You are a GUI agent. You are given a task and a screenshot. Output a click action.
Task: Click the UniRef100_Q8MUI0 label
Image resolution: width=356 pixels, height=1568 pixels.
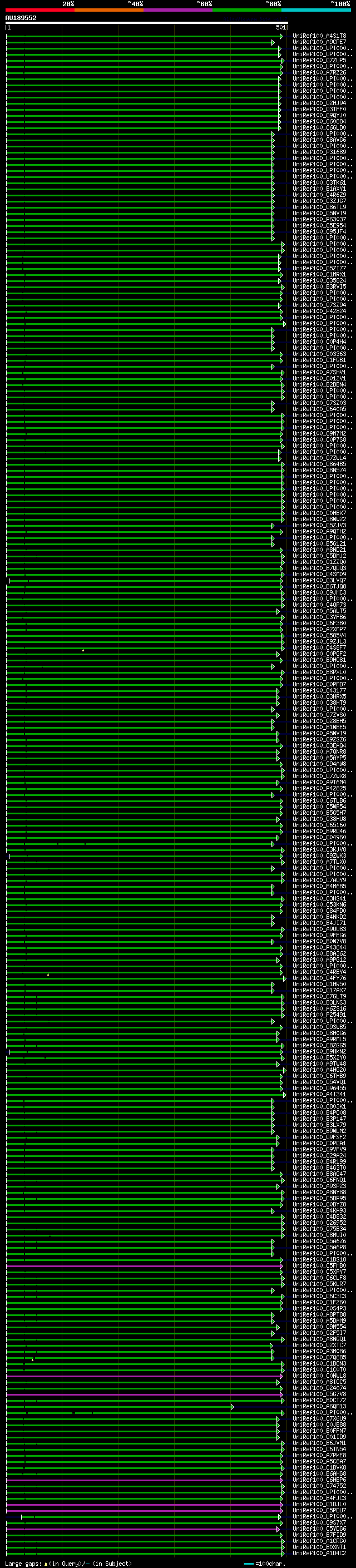(x=319, y=1235)
